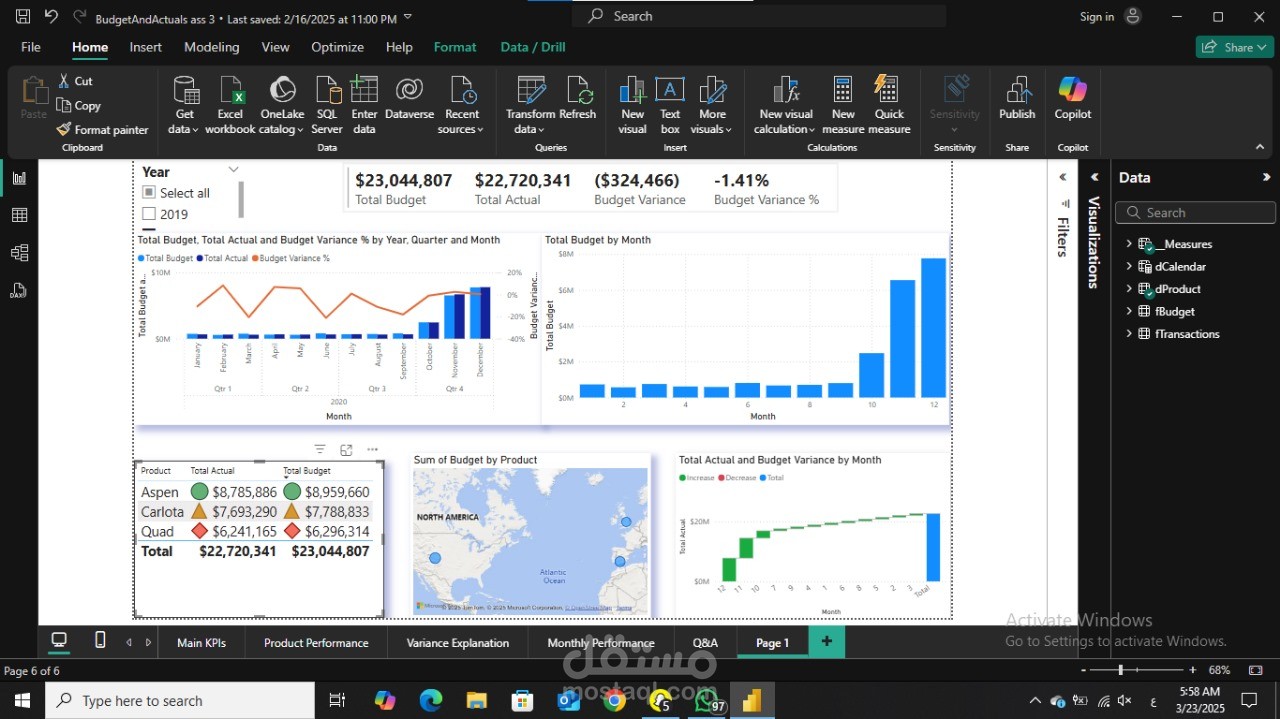Screen dimensions: 1280x719
Task: Expand the dProduct table
Action: click(x=1129, y=289)
